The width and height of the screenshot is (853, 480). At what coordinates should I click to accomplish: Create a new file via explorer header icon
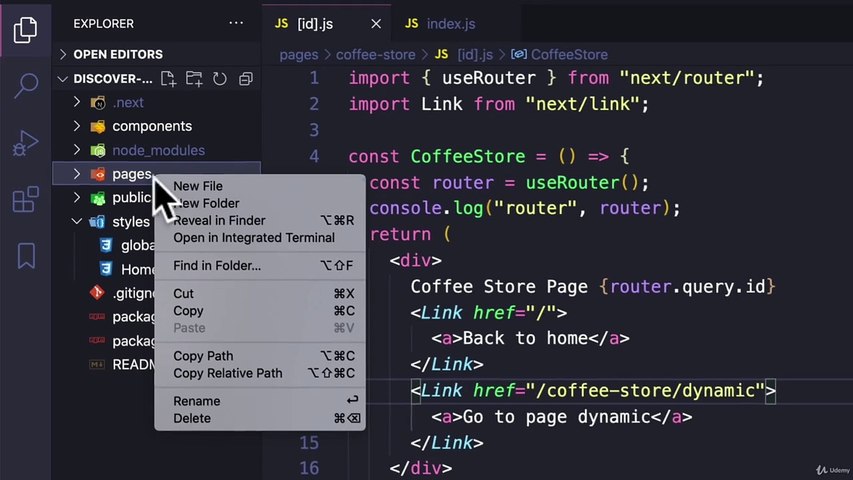pos(169,79)
